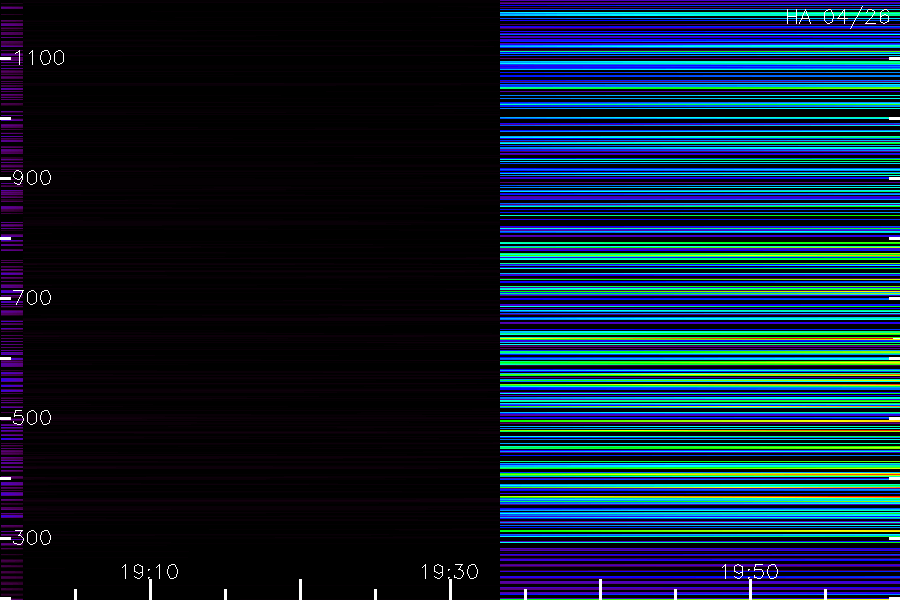Select the tick mark below 19:10

pyautogui.click(x=150, y=590)
